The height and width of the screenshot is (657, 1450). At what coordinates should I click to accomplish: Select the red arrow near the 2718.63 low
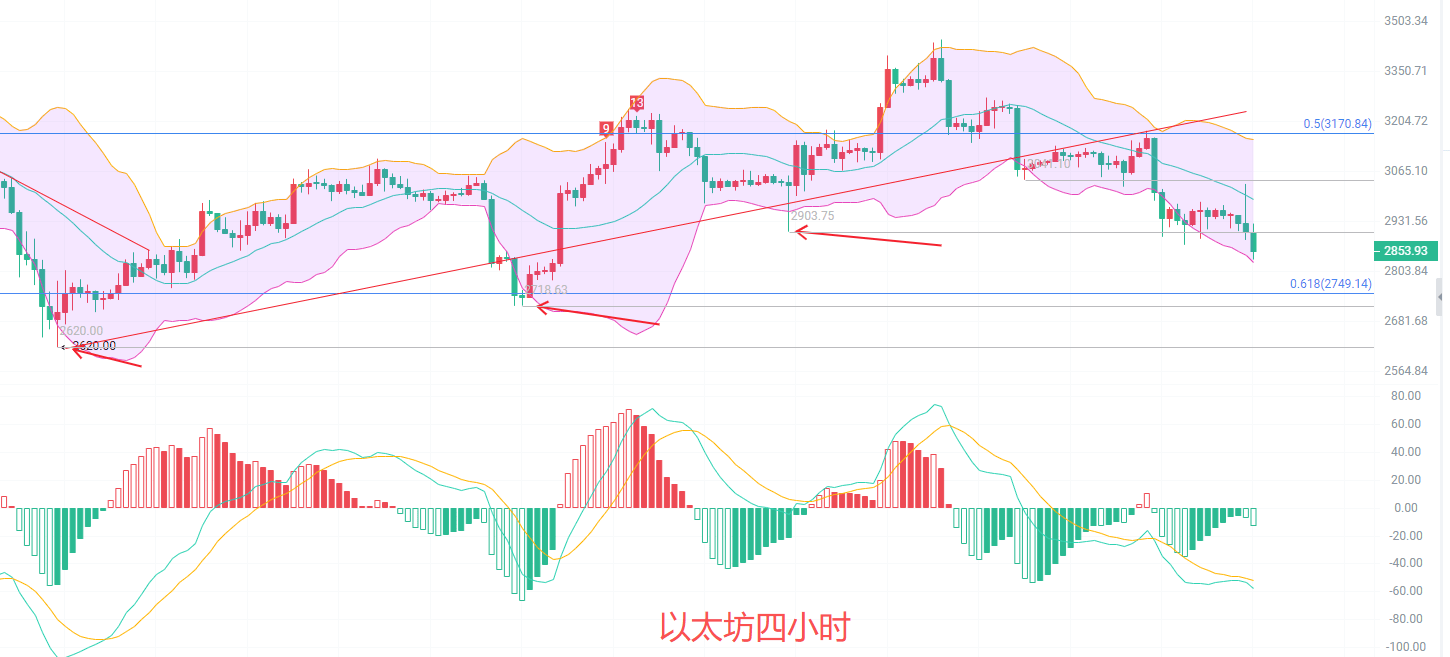(598, 315)
